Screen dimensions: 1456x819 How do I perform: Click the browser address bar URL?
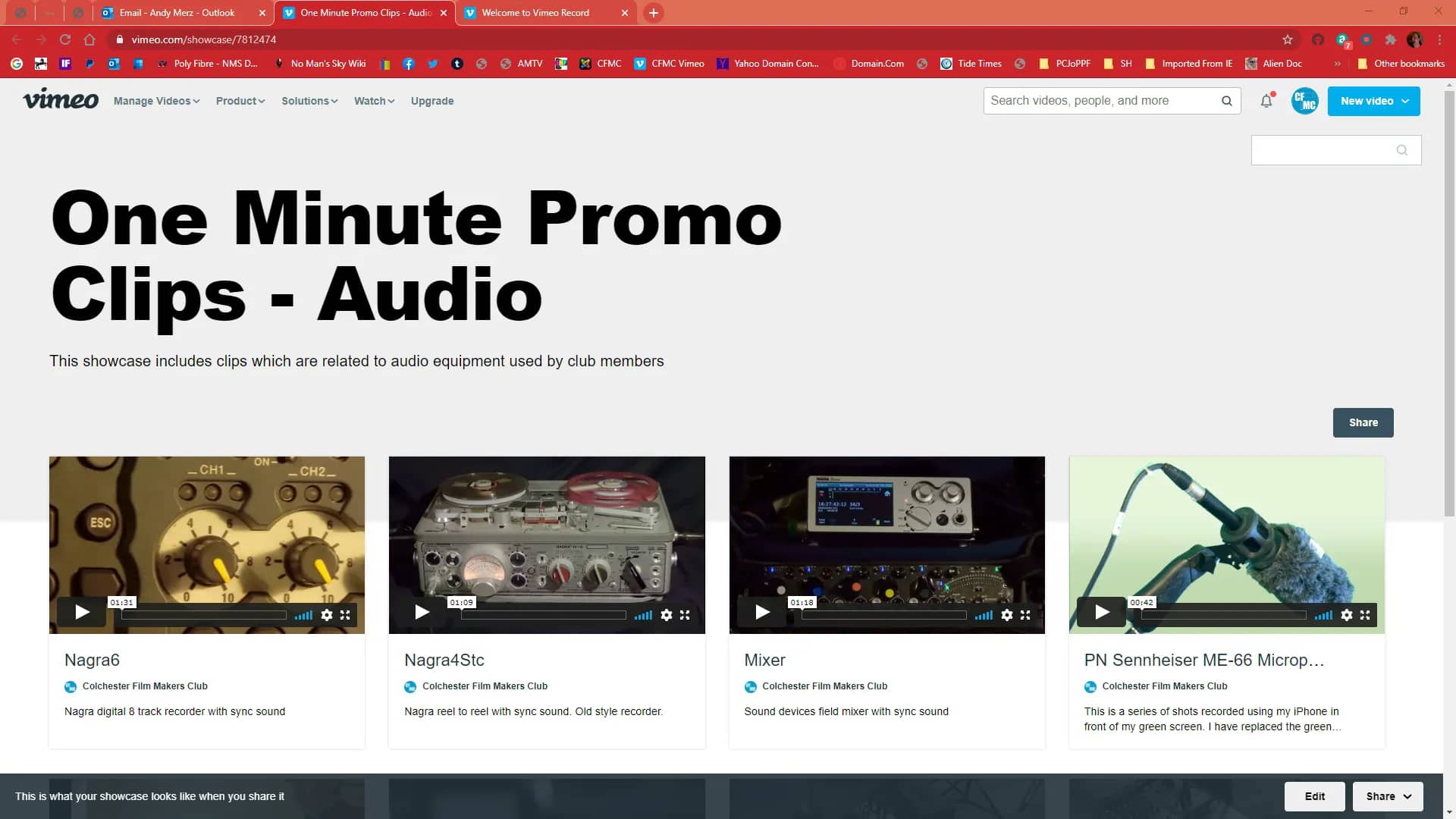[x=203, y=39]
